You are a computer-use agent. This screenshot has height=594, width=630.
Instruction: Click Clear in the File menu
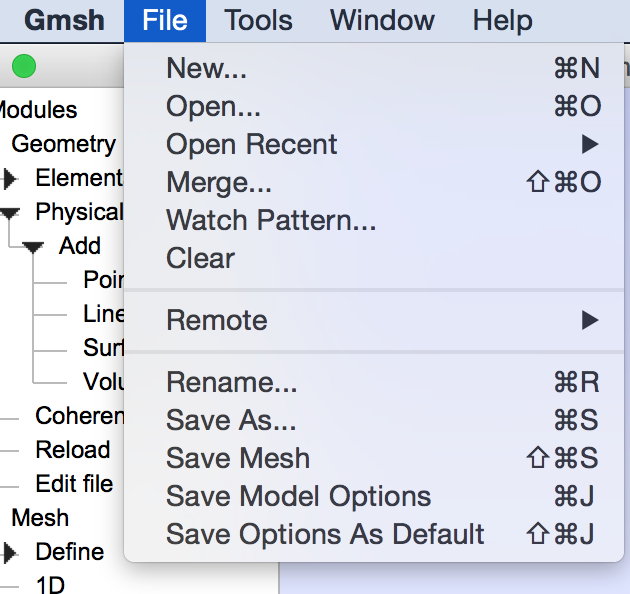(x=374, y=258)
